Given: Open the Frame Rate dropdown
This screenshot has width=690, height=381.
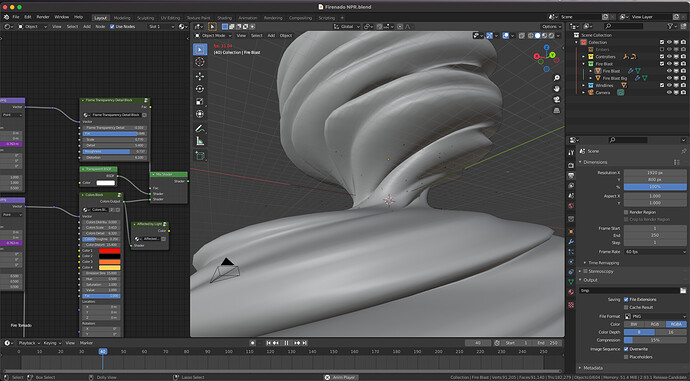Looking at the screenshot, I should (x=655, y=252).
